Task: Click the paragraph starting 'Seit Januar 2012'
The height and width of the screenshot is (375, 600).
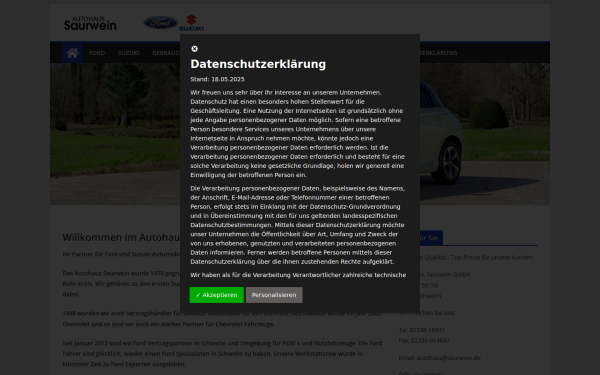Action: (222, 354)
